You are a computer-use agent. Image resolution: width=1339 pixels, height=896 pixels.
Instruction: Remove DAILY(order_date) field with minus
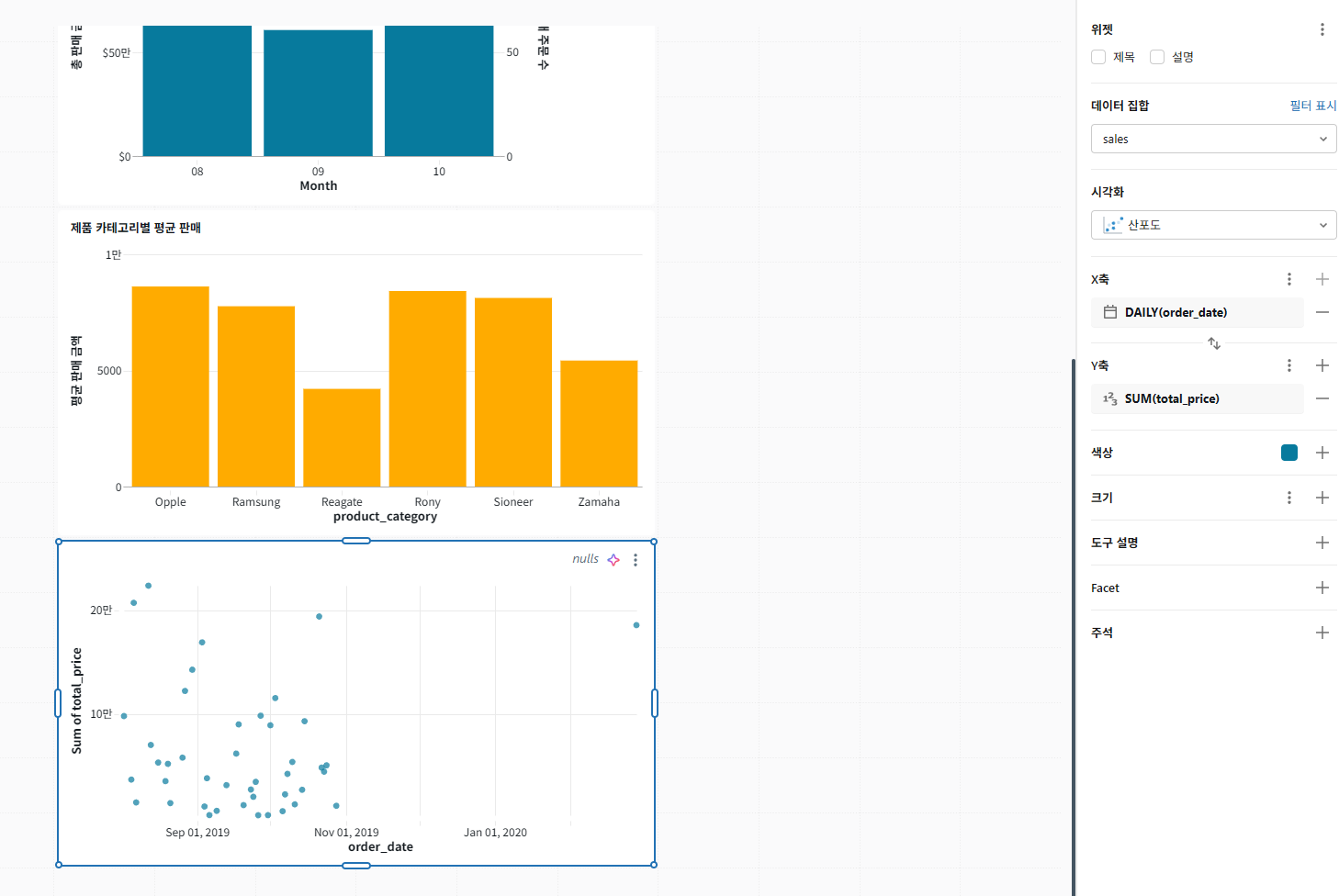(x=1322, y=312)
